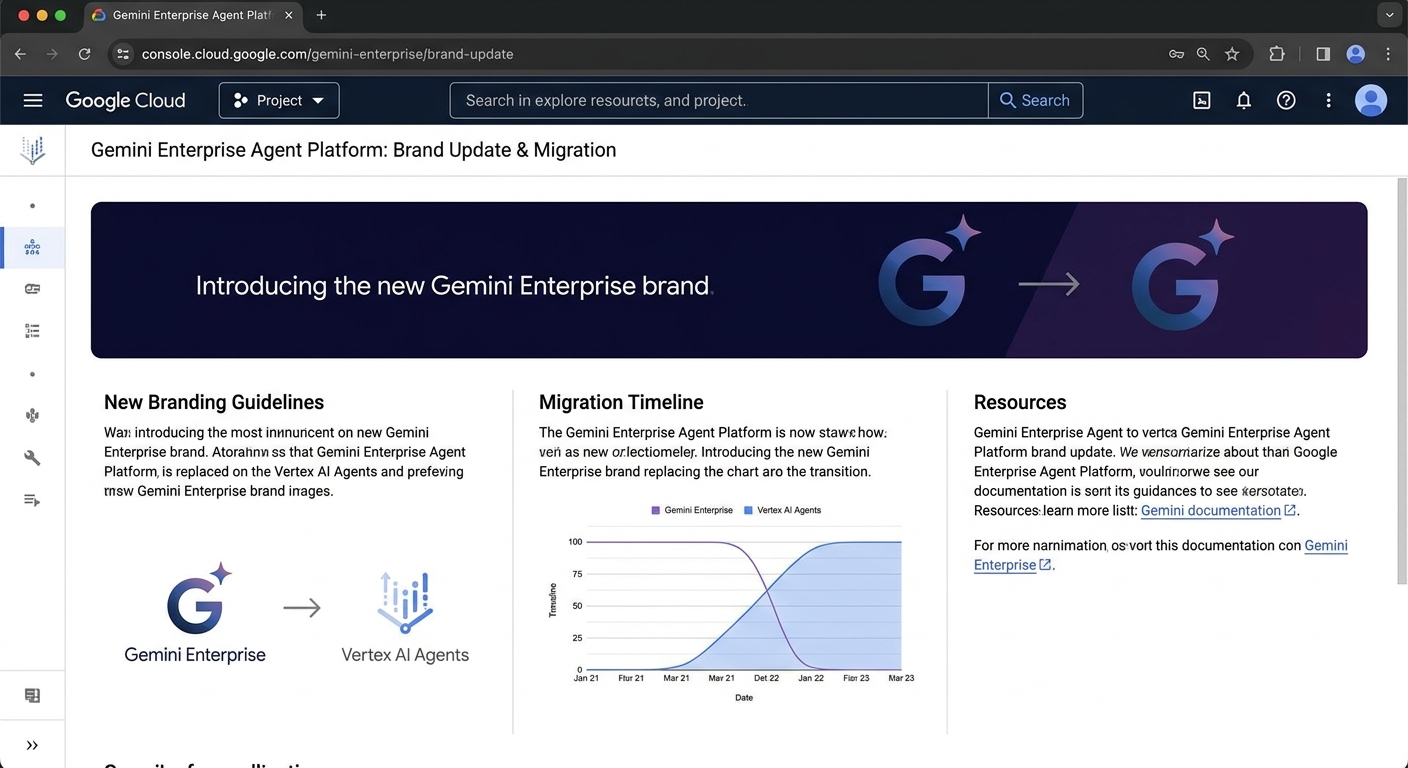1408x768 pixels.
Task: Click the site information icon in address bar
Action: pos(123,54)
